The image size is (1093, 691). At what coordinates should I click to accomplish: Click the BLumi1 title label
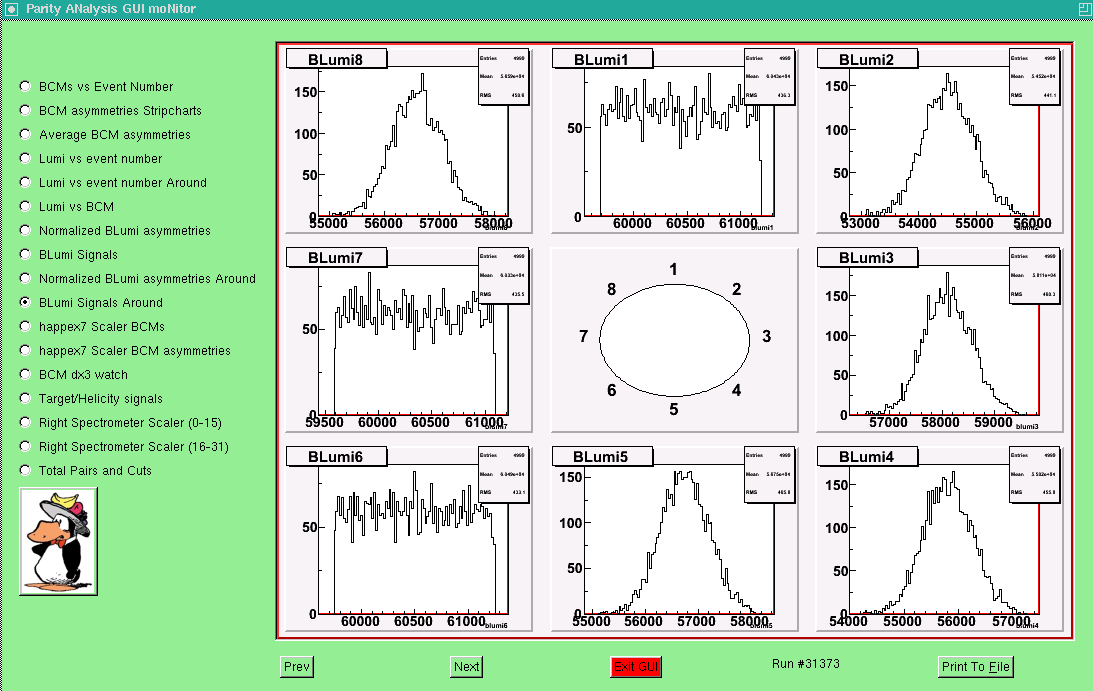click(x=602, y=59)
